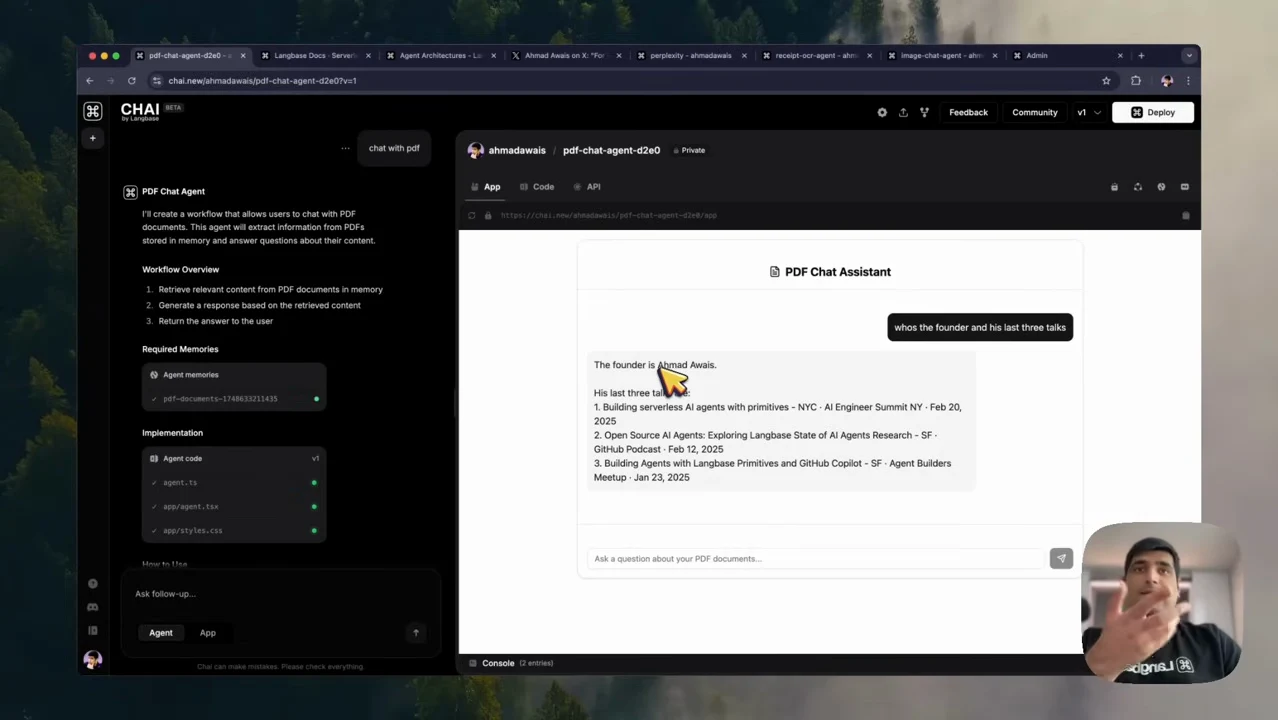Open the v1 version dropdown
This screenshot has width=1278, height=720.
pyautogui.click(x=1088, y=112)
